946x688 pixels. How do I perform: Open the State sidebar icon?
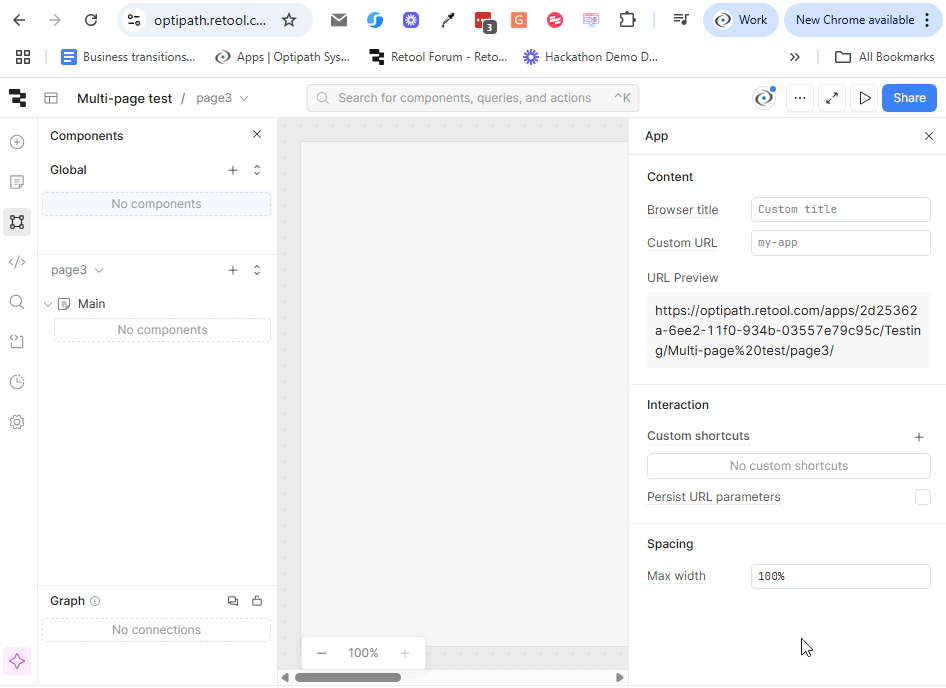point(17,342)
